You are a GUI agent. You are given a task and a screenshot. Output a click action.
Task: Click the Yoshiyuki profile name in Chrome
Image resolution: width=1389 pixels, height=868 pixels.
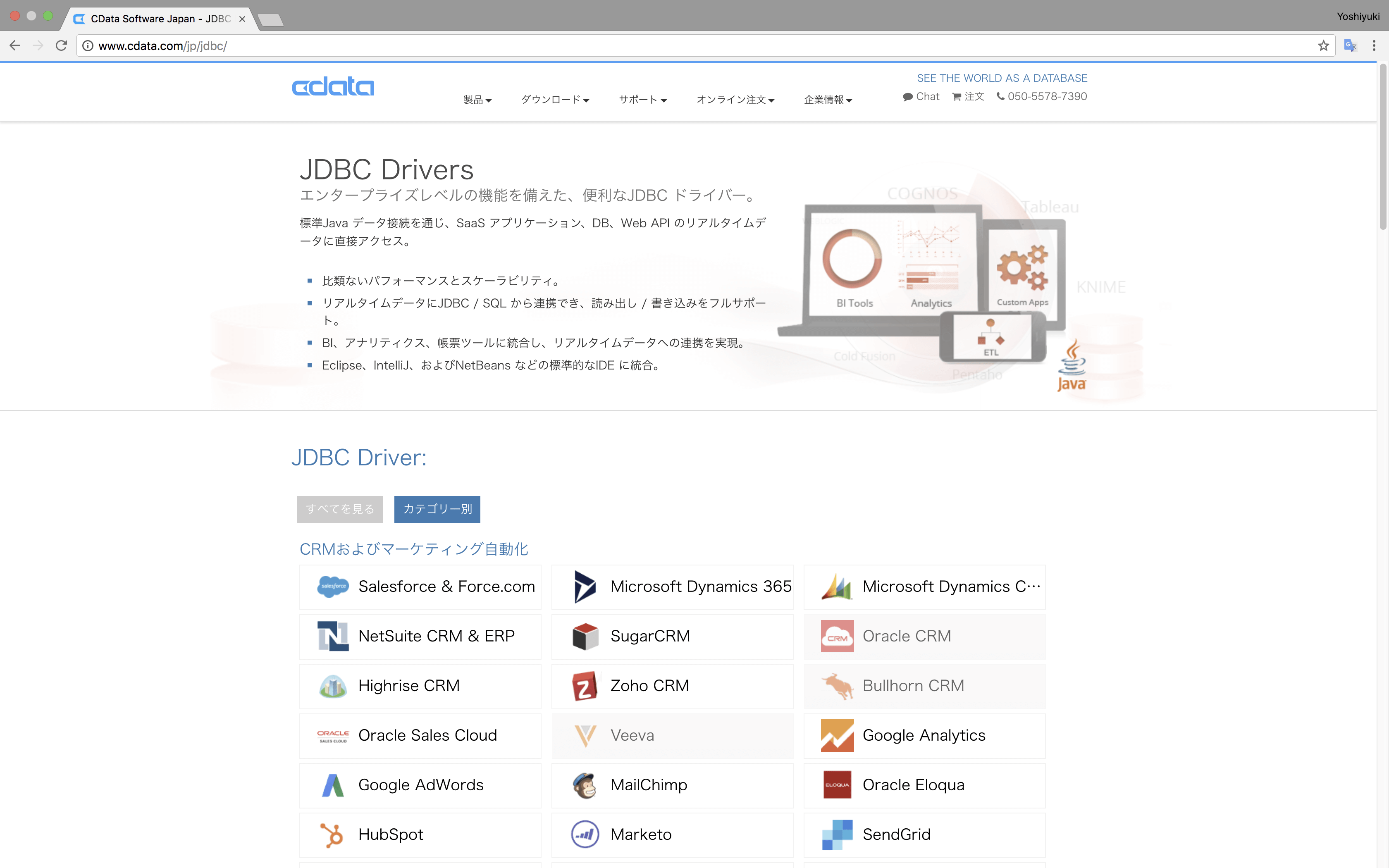click(x=1358, y=17)
